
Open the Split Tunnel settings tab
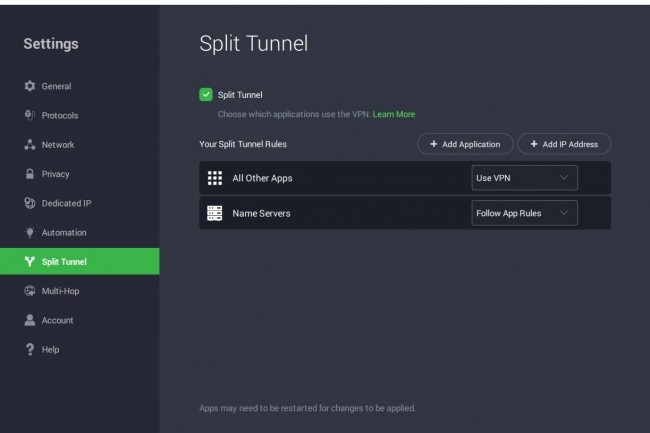[79, 262]
